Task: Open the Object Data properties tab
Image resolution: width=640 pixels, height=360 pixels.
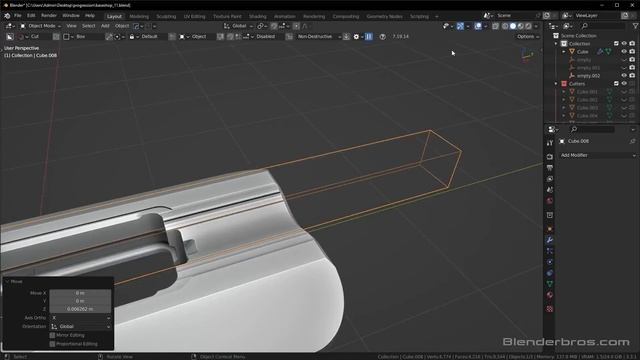Action: [x=550, y=284]
